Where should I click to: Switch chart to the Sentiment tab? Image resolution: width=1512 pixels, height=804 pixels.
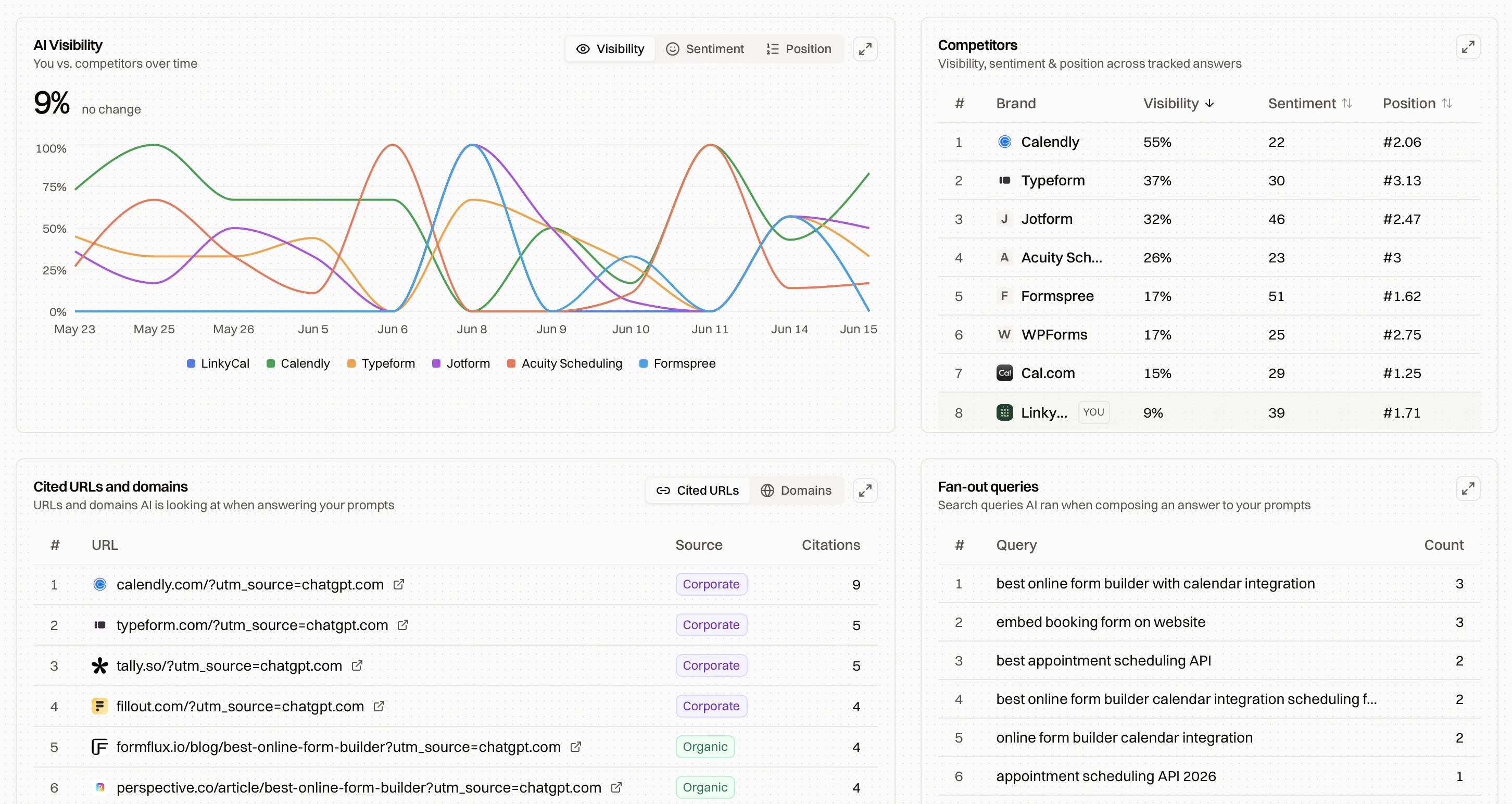pyautogui.click(x=705, y=49)
